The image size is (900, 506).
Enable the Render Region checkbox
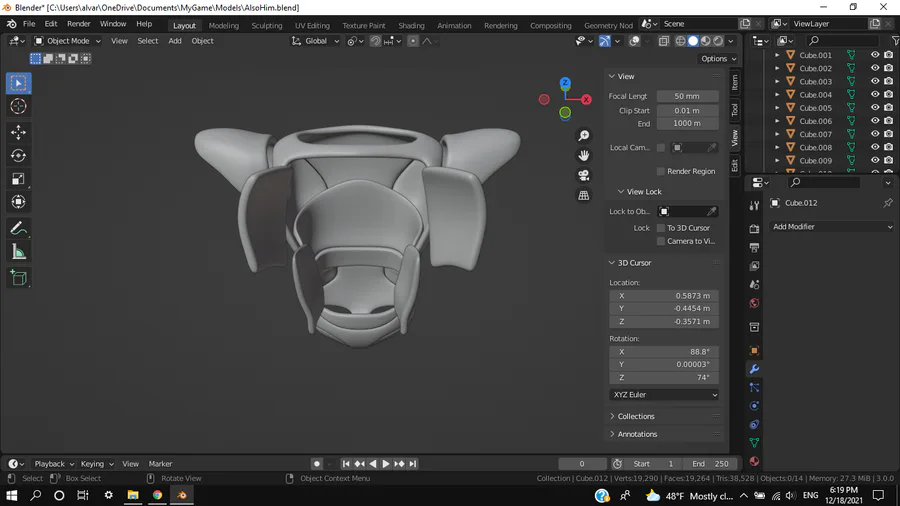pos(661,171)
